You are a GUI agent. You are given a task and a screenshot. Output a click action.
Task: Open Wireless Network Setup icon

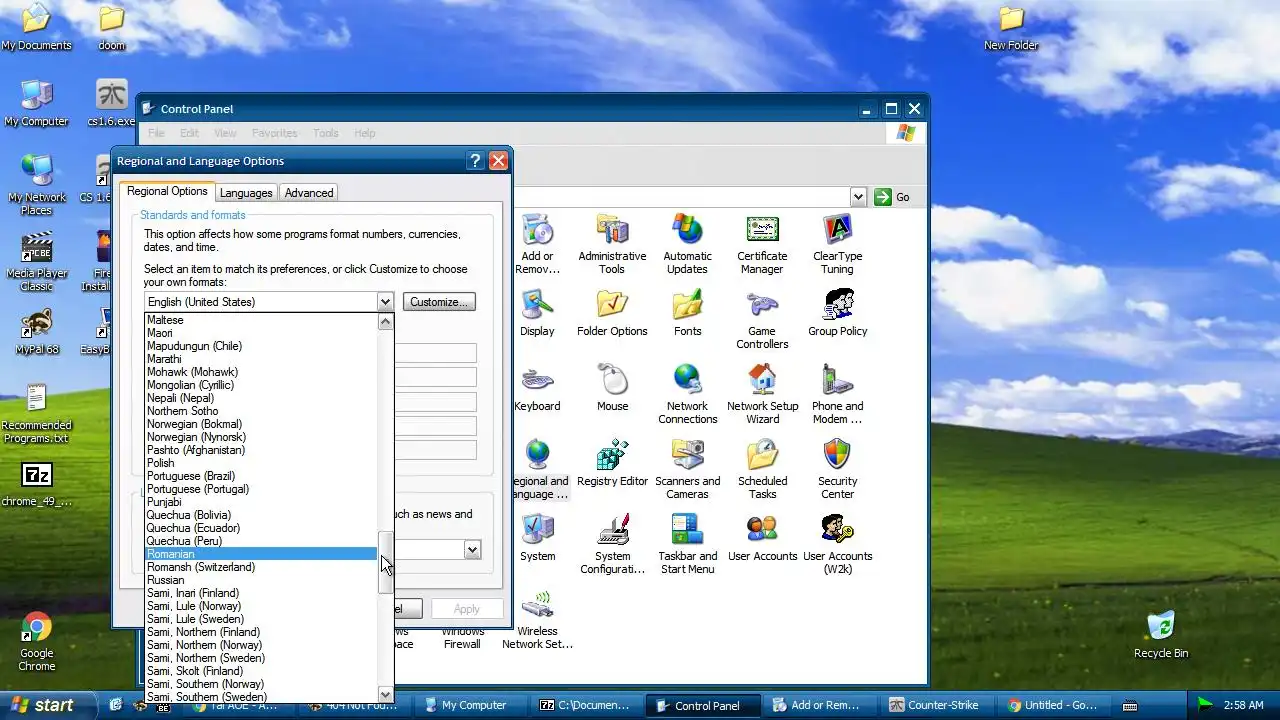pyautogui.click(x=537, y=620)
